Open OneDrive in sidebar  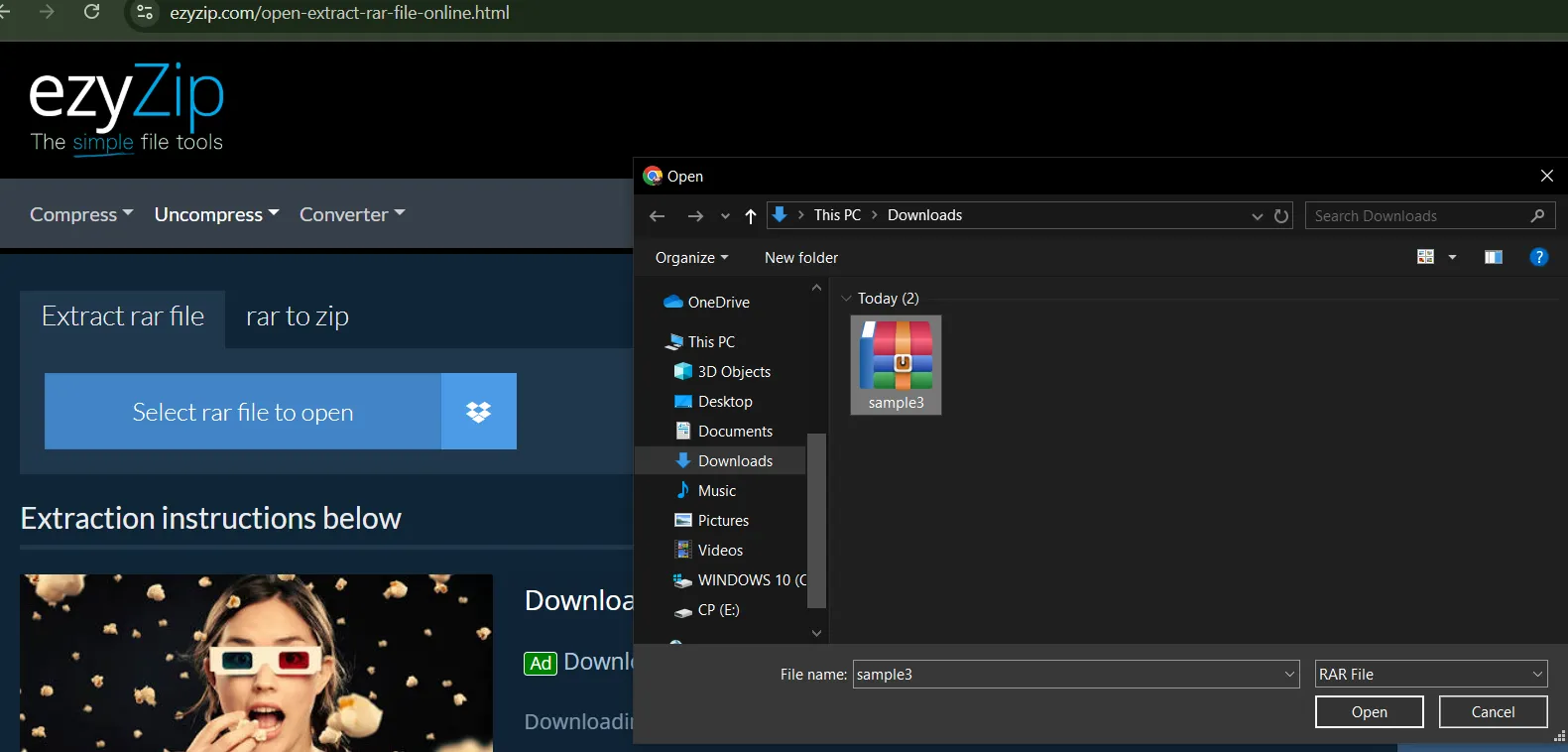pos(707,302)
